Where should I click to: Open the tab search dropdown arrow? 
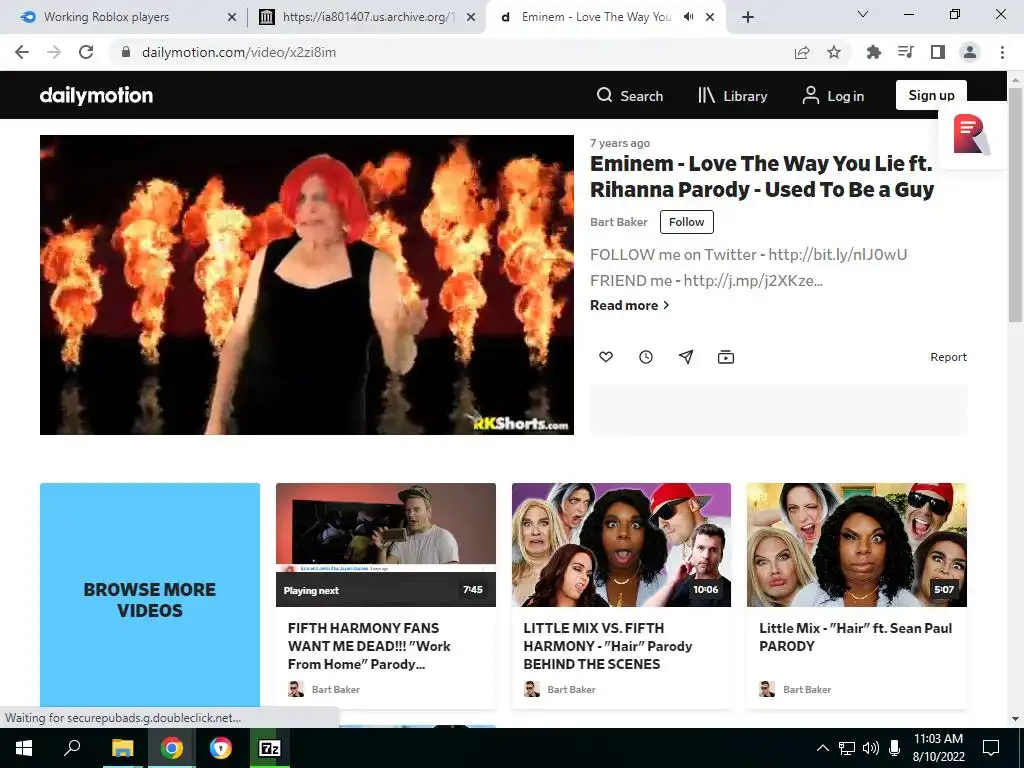click(863, 14)
